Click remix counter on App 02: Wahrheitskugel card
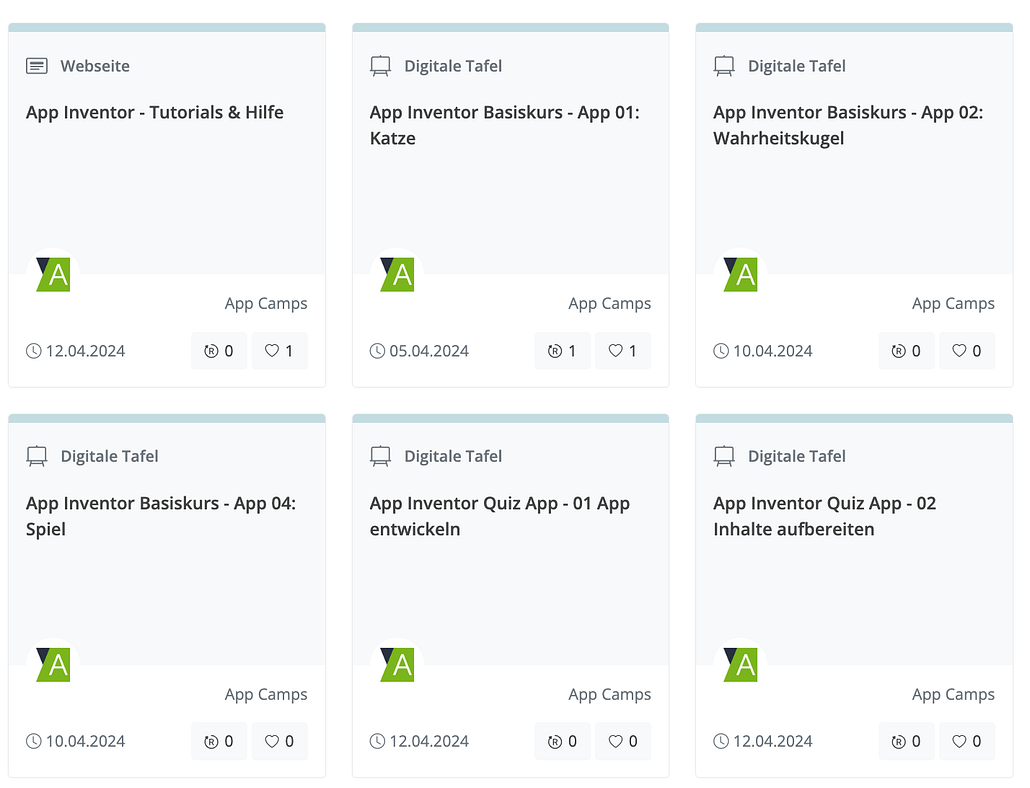This screenshot has width=1030, height=788. click(x=907, y=351)
